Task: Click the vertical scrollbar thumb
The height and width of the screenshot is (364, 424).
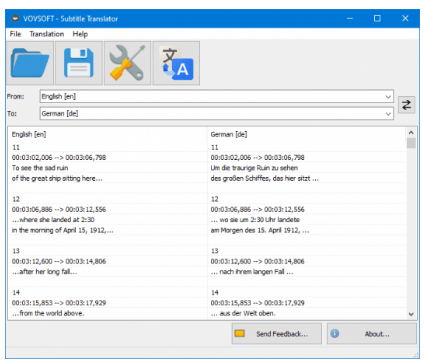Action: point(411,143)
